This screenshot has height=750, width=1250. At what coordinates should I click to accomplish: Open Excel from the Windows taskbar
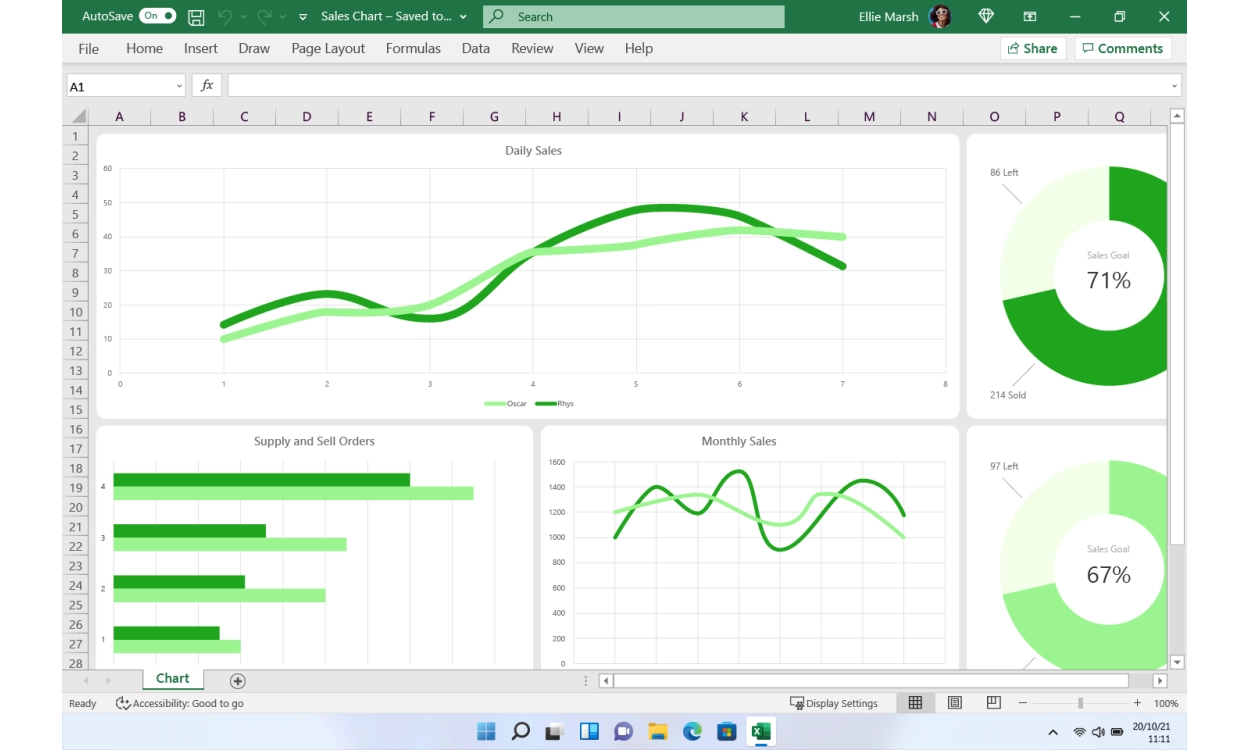point(761,731)
